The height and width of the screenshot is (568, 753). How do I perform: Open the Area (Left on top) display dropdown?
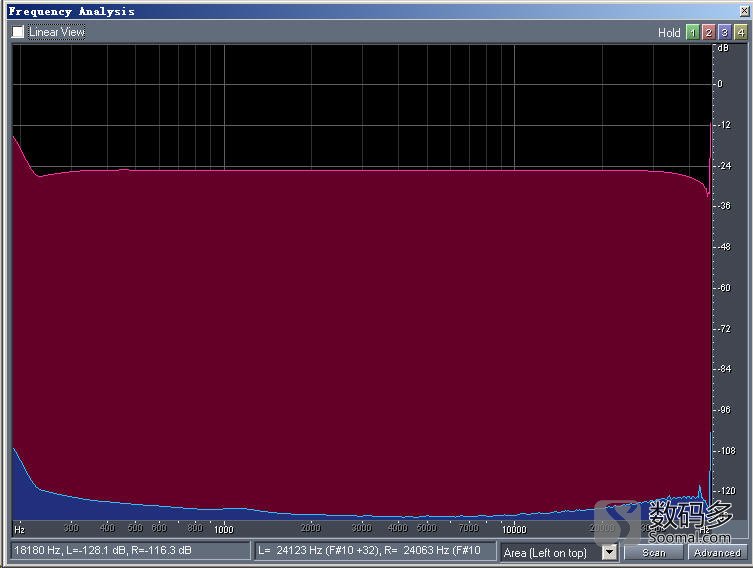[551, 552]
